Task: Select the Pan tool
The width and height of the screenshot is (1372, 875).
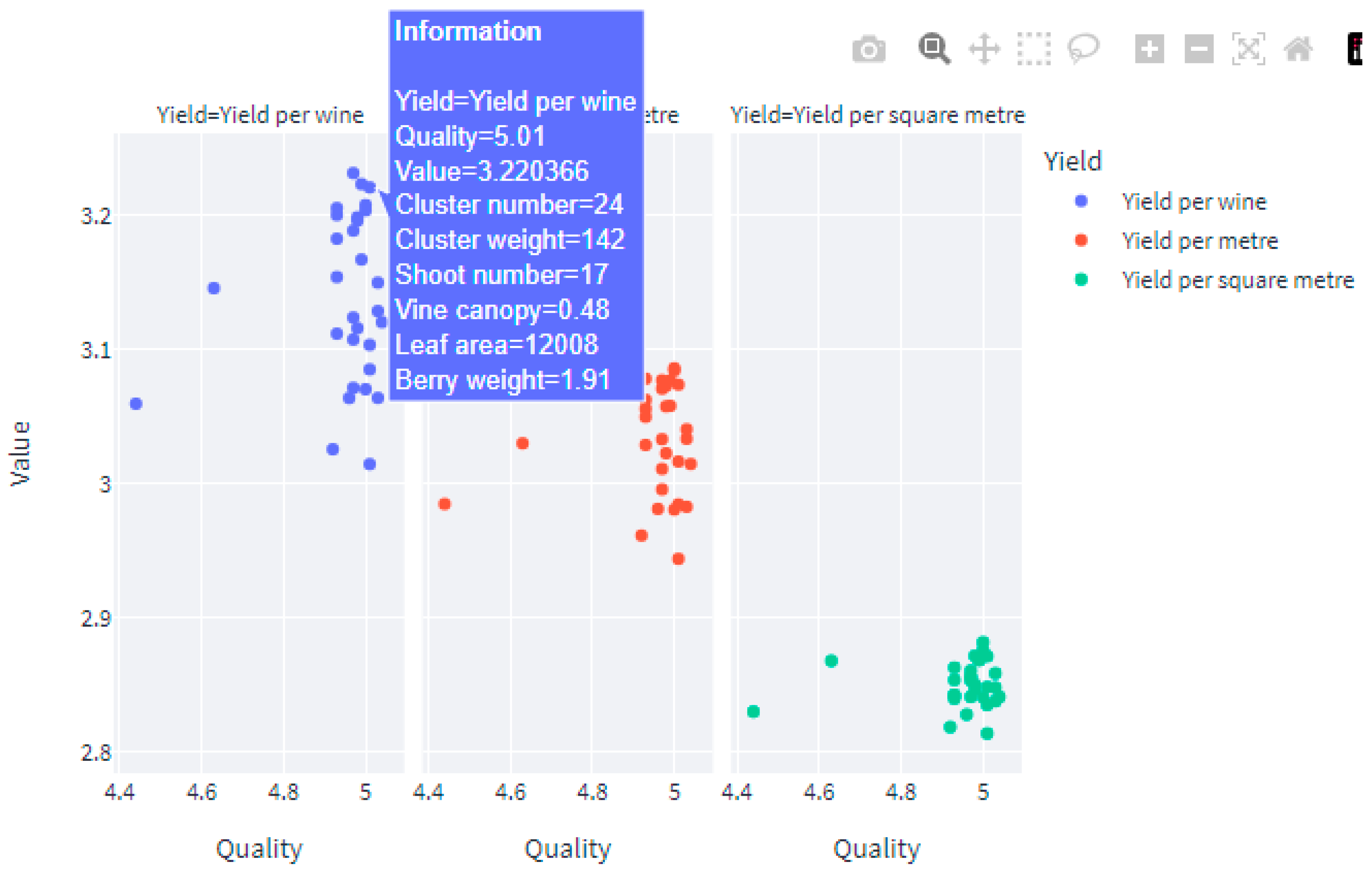Action: tap(985, 49)
